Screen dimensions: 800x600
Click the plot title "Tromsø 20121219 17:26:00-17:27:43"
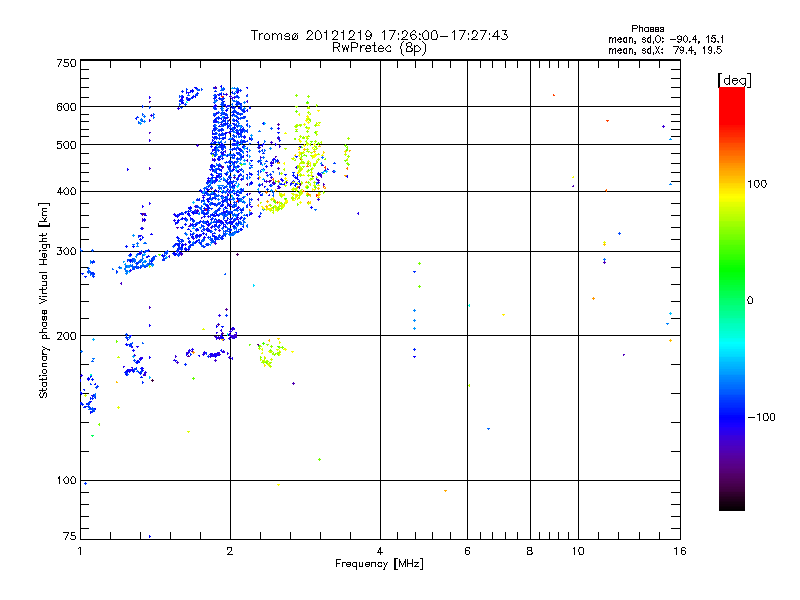pos(379,35)
